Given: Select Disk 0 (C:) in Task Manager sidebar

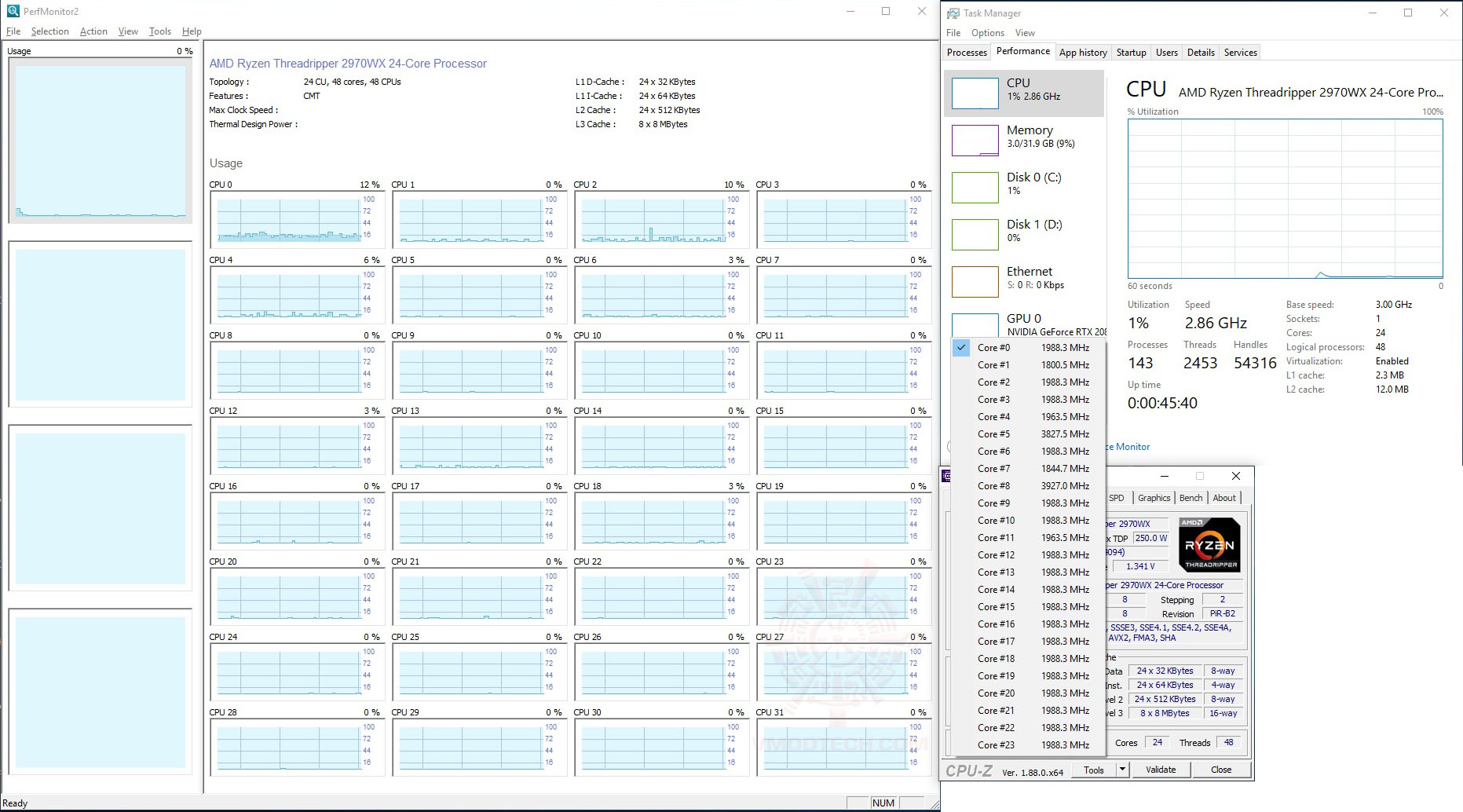Looking at the screenshot, I should (x=1024, y=187).
